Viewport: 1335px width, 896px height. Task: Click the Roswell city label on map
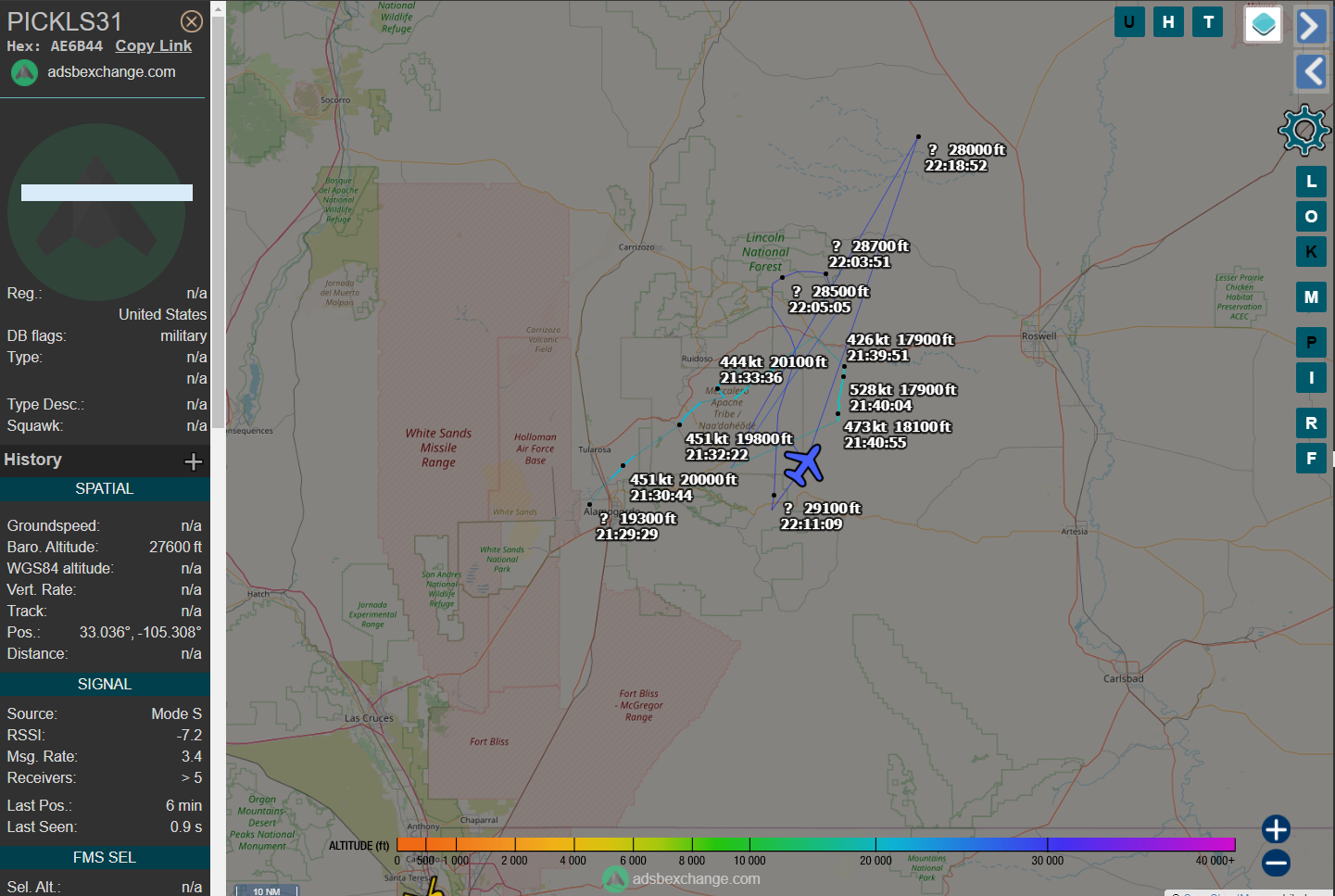1039,336
